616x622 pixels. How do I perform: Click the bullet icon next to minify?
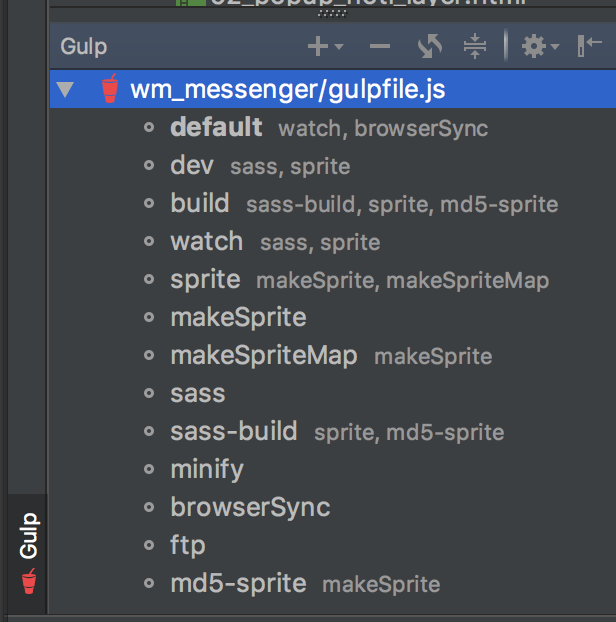pyautogui.click(x=149, y=470)
